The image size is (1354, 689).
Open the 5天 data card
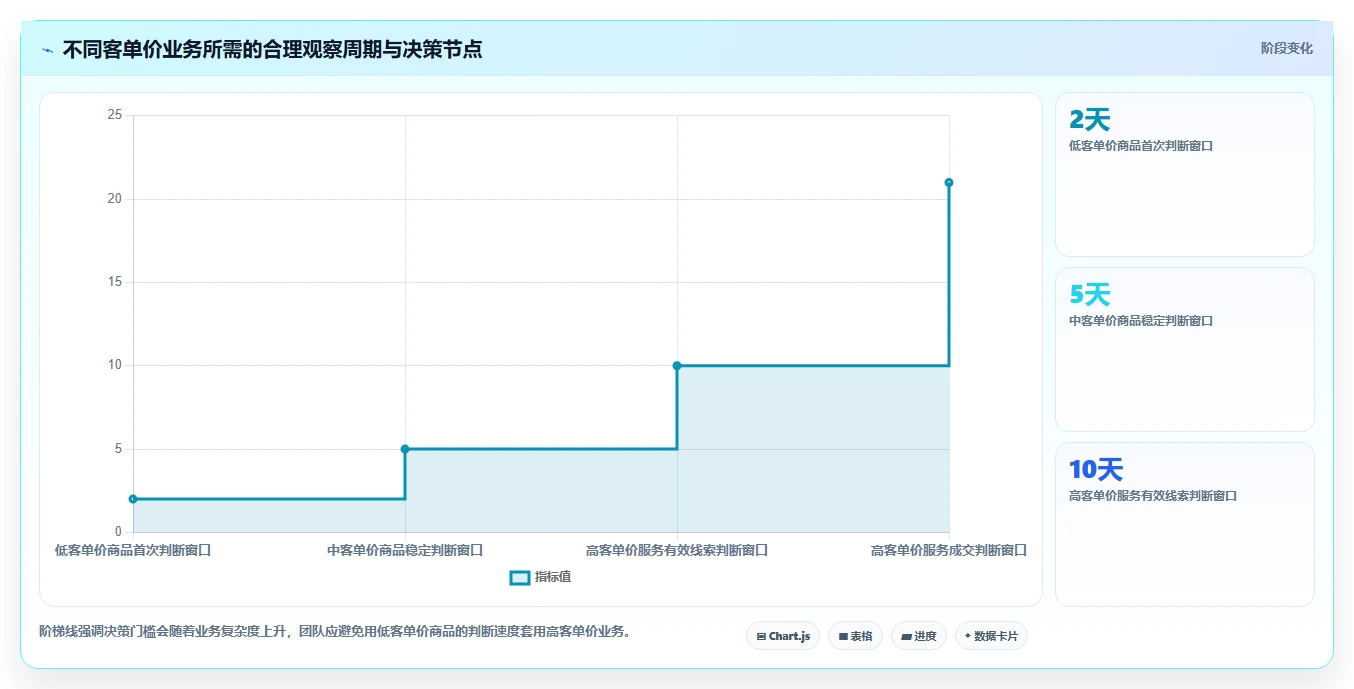[1184, 349]
